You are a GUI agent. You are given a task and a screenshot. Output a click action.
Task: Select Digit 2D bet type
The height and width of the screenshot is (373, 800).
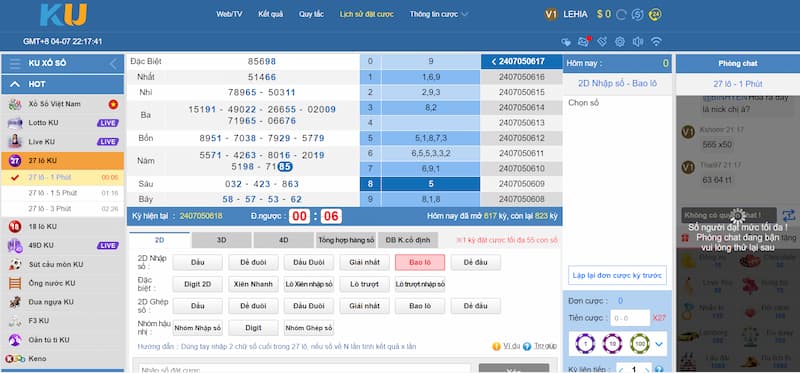pyautogui.click(x=197, y=284)
